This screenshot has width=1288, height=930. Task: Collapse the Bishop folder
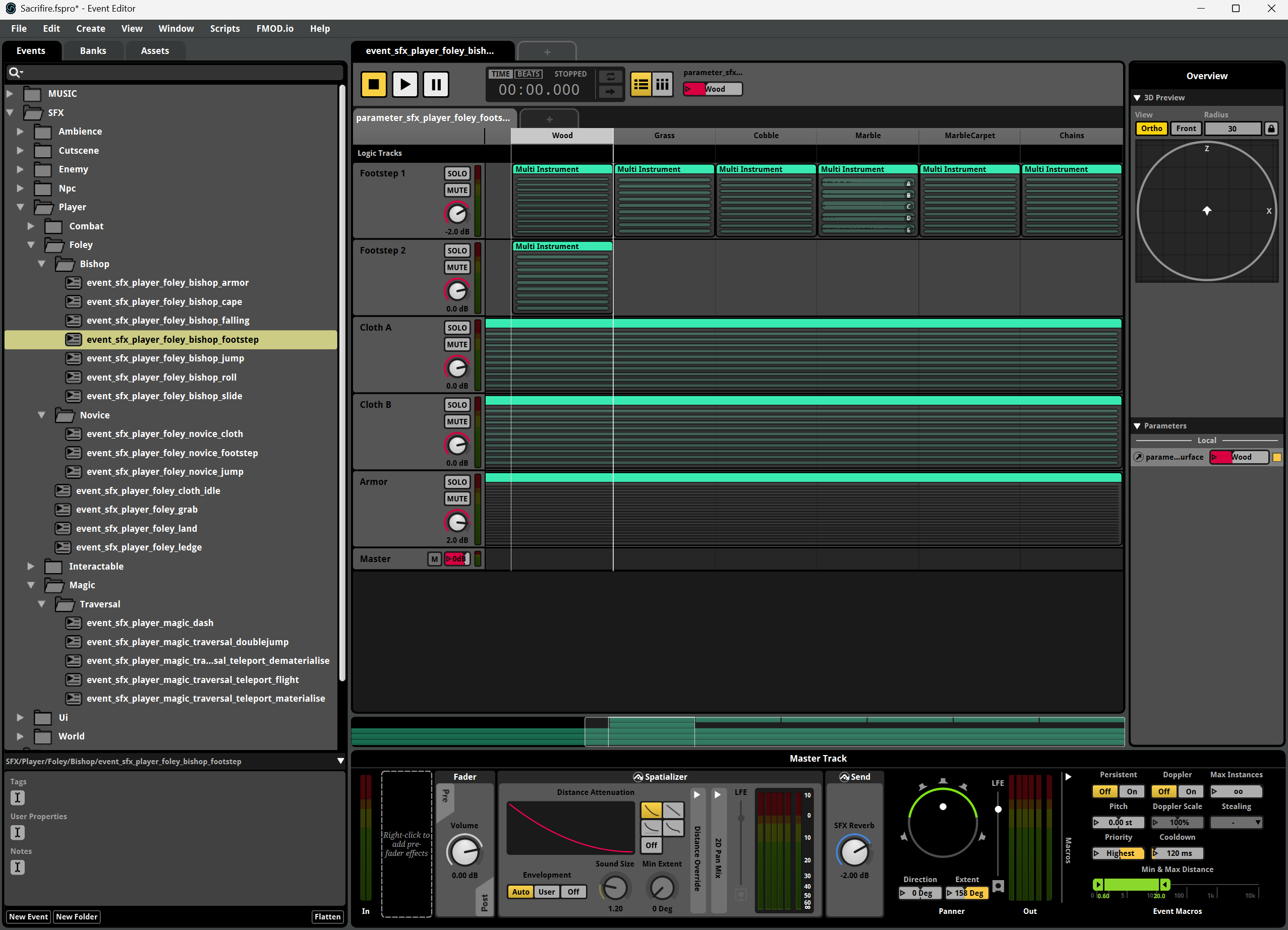click(41, 264)
